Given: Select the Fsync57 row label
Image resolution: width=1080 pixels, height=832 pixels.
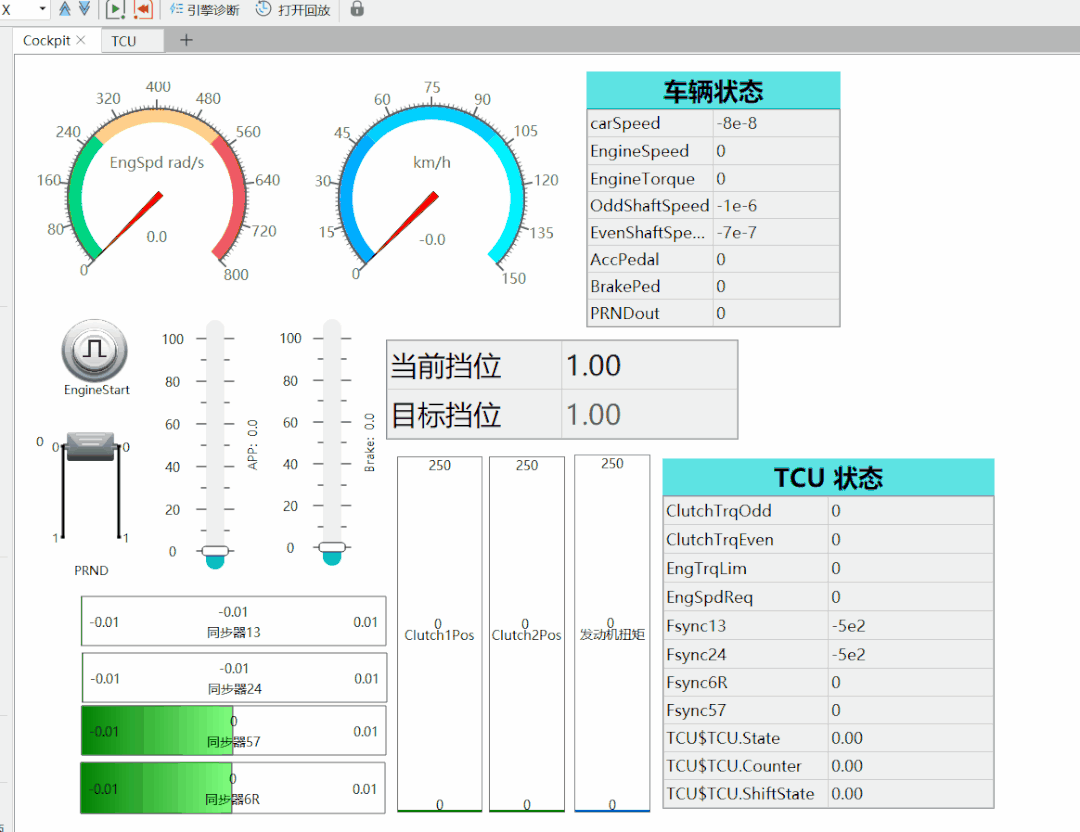Looking at the screenshot, I should click(696, 710).
